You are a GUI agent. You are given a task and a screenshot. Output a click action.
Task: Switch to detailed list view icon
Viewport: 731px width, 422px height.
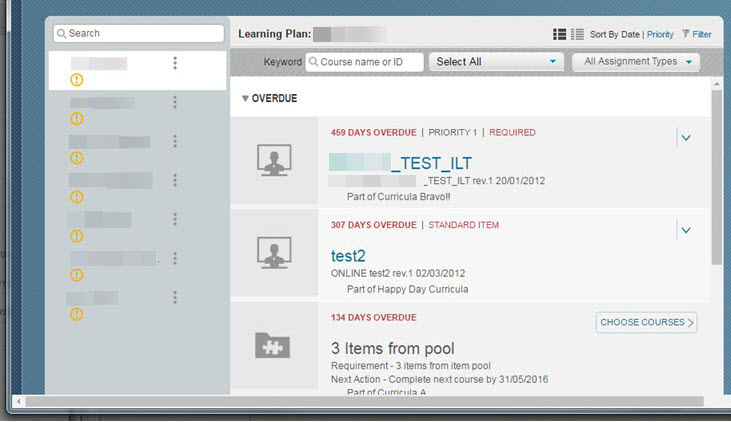coord(559,34)
